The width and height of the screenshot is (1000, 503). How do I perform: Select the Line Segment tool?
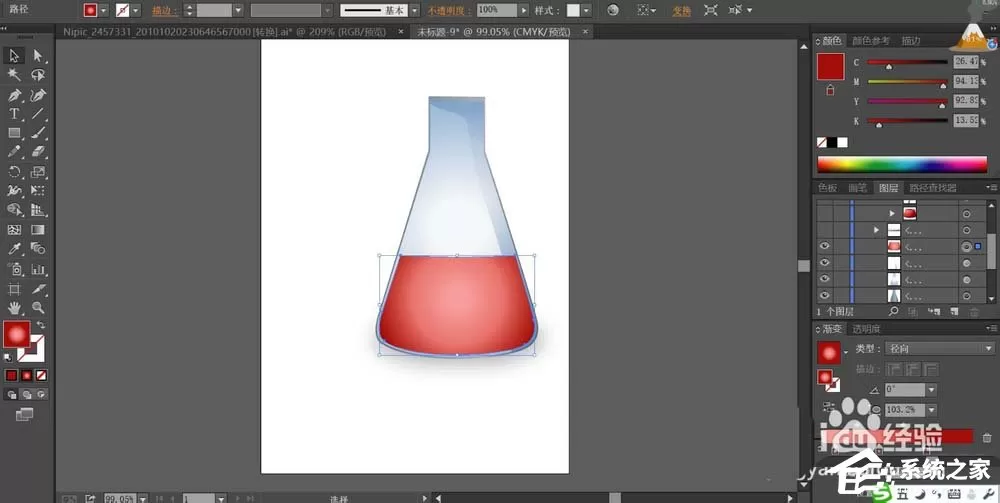click(38, 114)
